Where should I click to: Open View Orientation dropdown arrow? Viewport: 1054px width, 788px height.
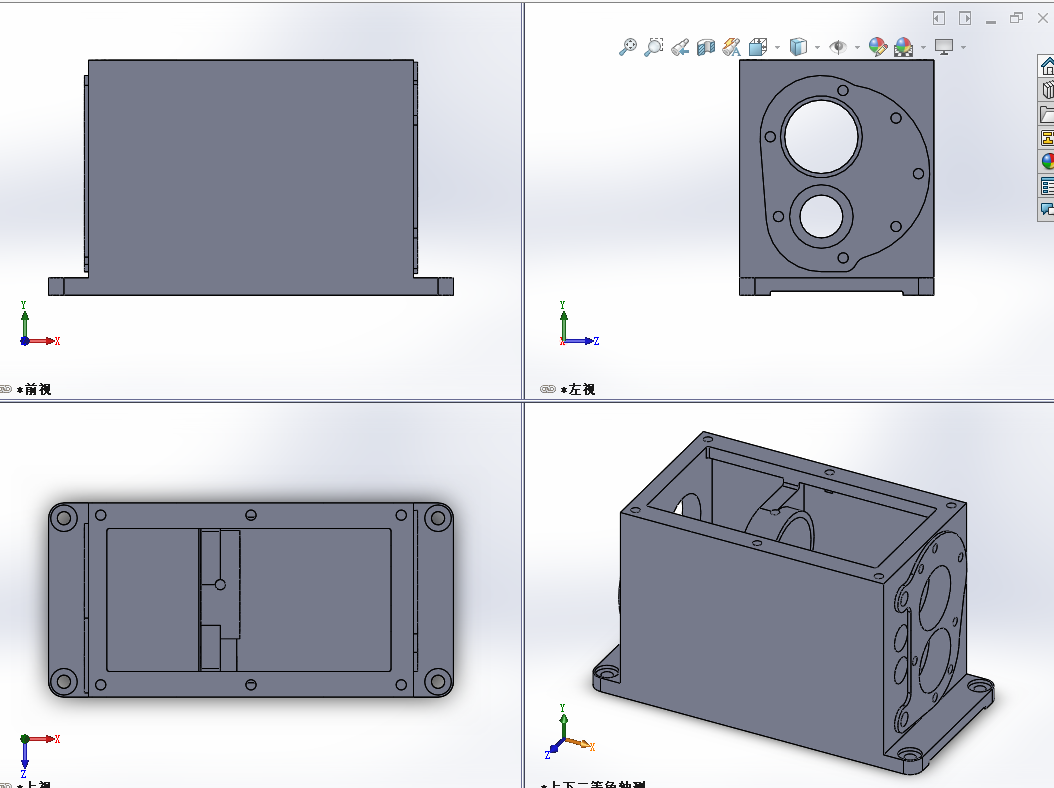tap(777, 48)
